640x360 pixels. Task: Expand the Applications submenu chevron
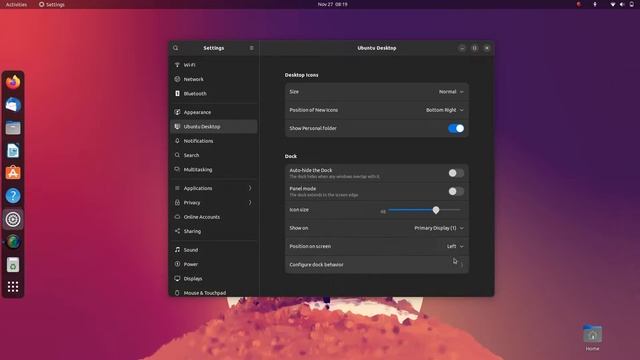[250, 188]
